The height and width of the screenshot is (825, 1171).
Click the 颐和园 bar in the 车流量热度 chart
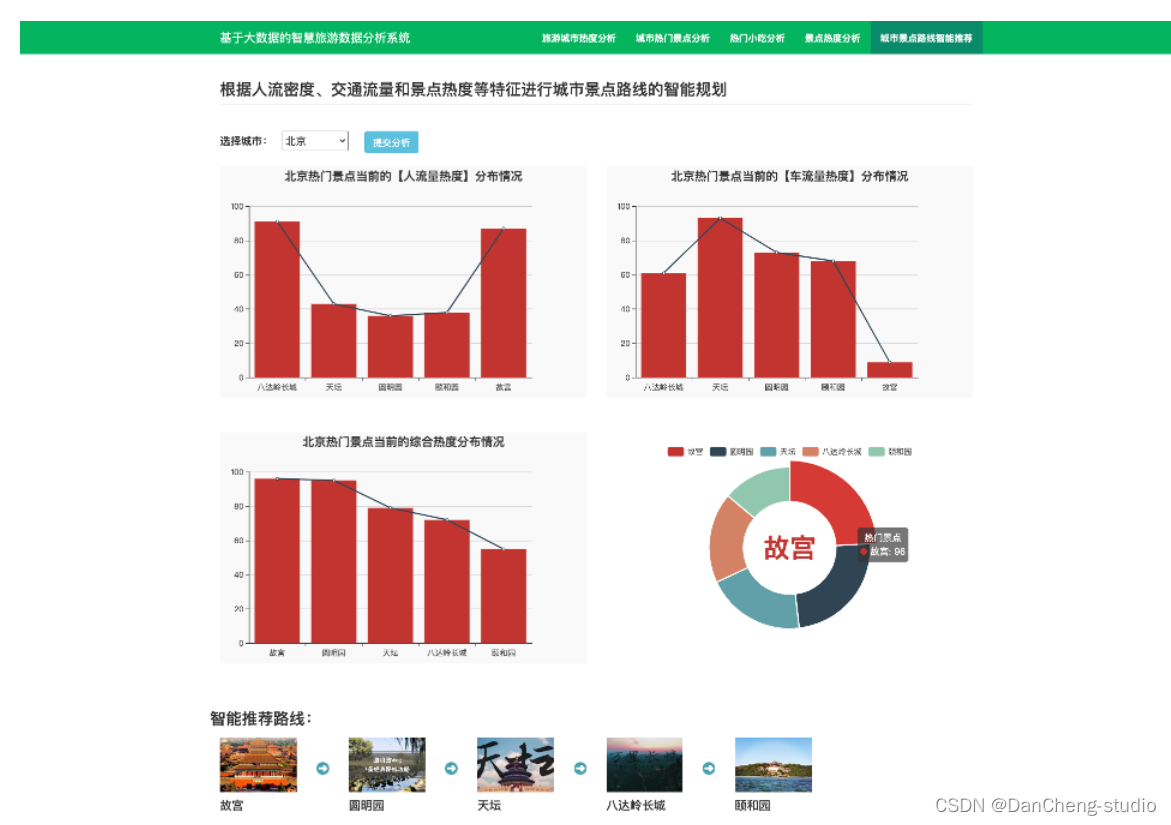[x=833, y=320]
